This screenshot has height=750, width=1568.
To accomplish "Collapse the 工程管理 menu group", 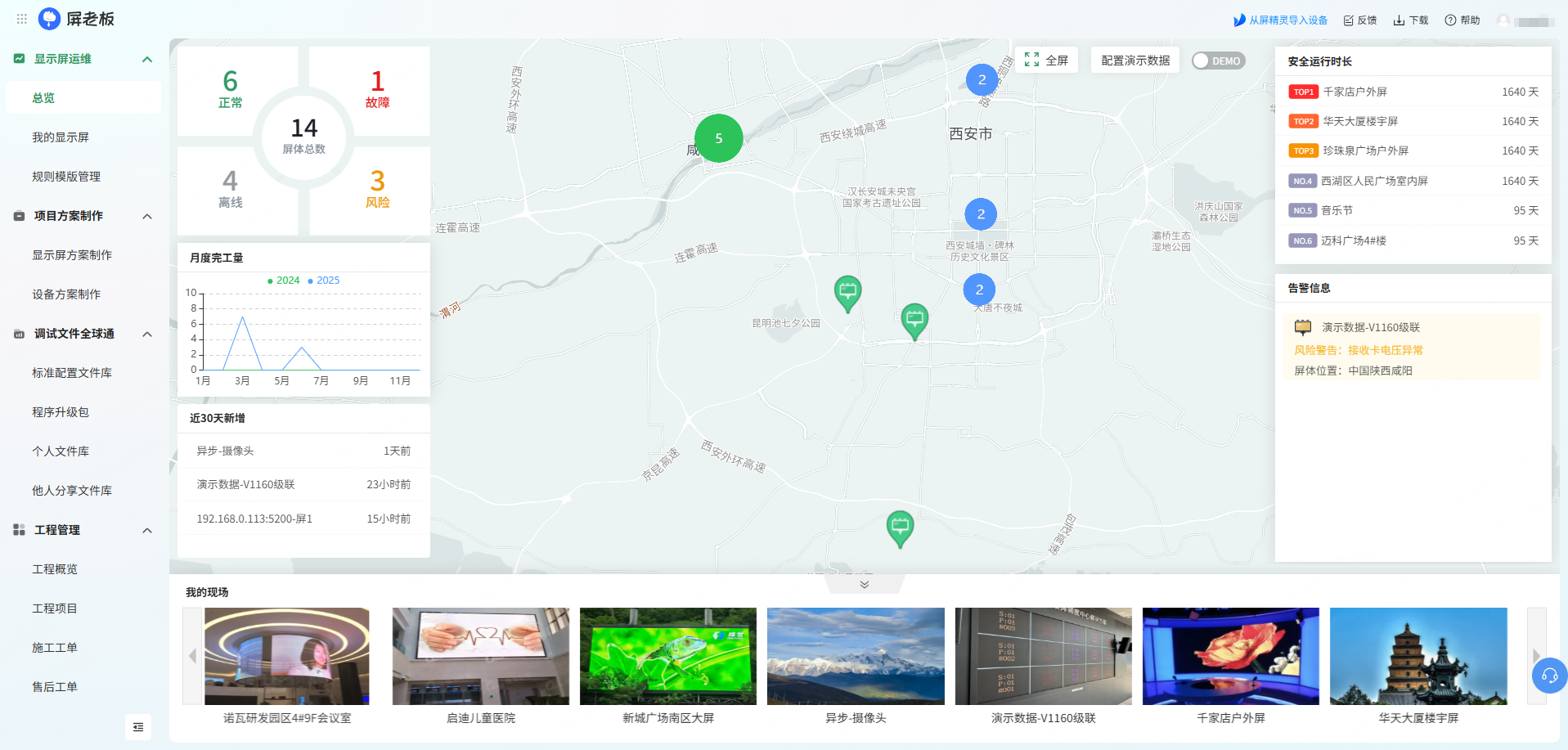I will 147,530.
